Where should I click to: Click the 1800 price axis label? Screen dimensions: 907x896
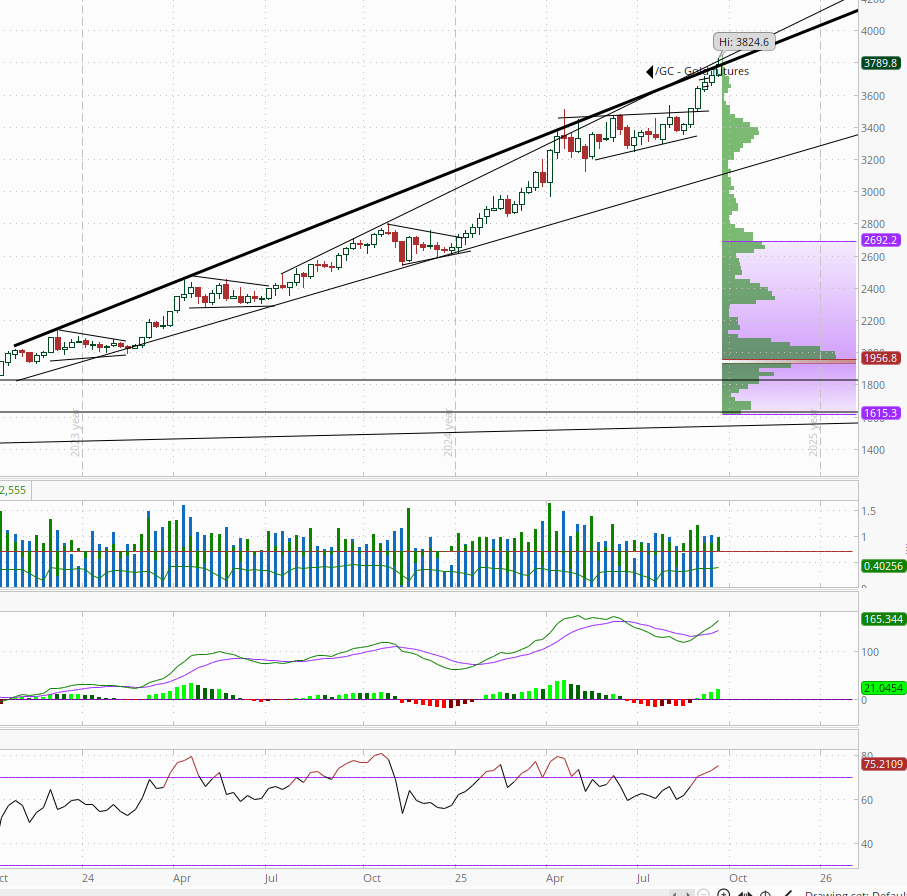[x=873, y=385]
